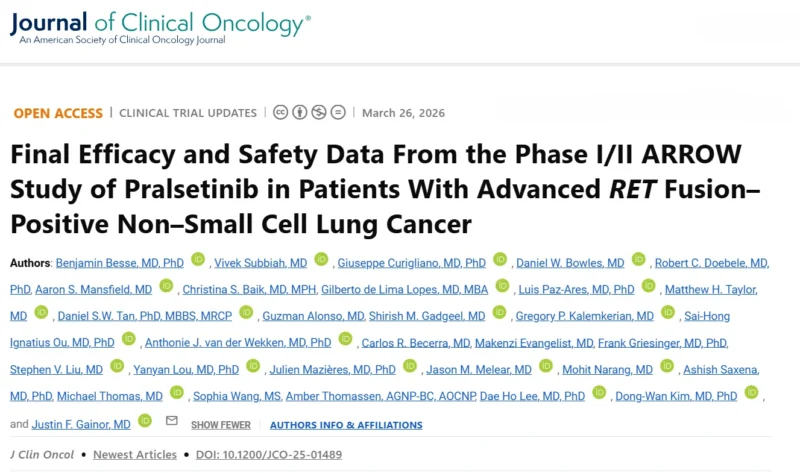Screen dimensions: 800x473
Task: Open Vivek Subbiah's ORCID iD icon
Action: (321, 260)
